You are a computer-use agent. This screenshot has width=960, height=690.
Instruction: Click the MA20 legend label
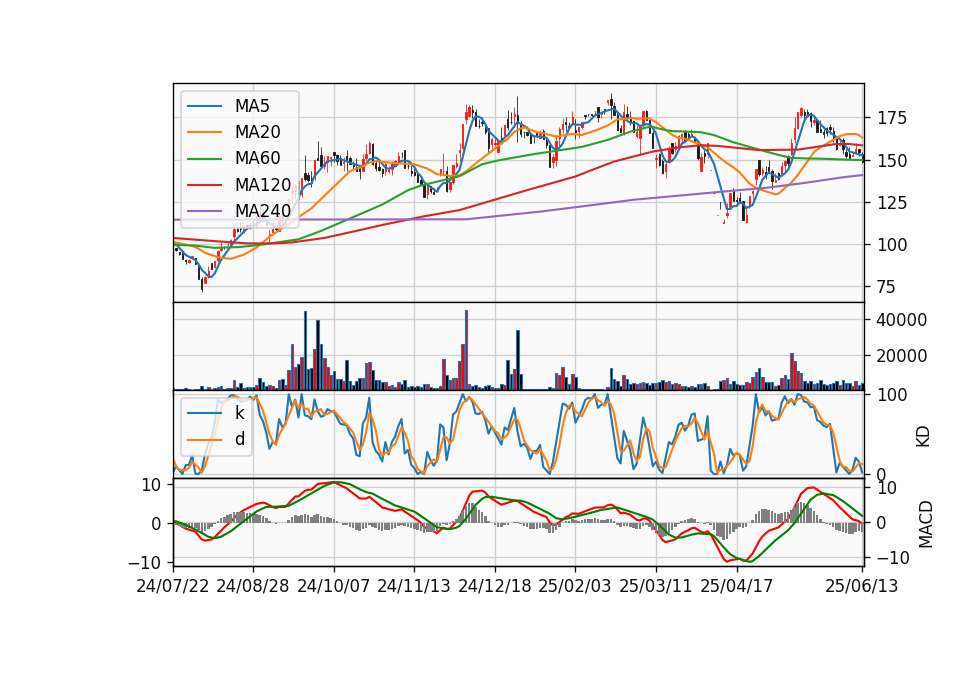258,132
